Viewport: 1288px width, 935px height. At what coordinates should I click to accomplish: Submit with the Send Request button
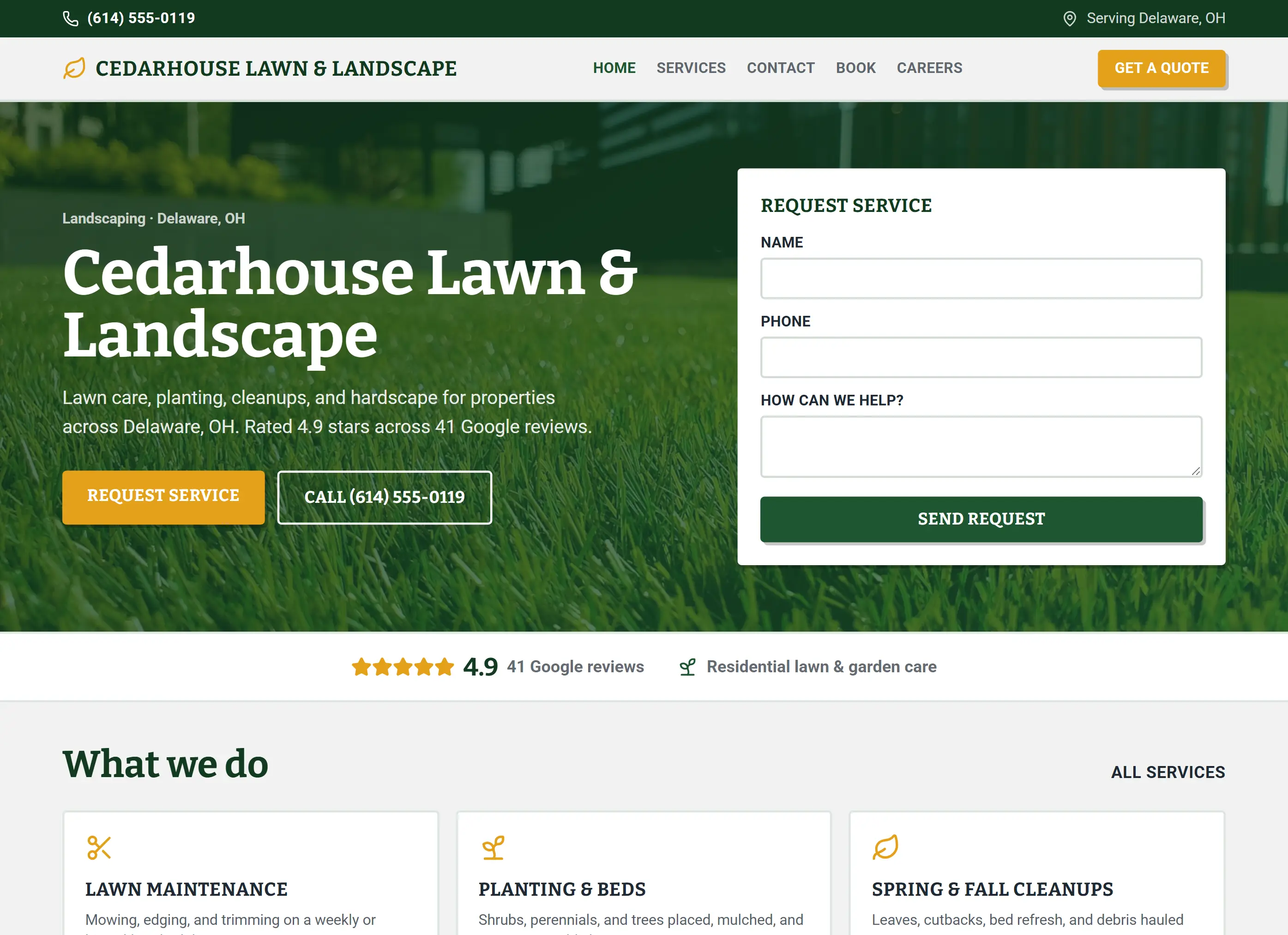[981, 519]
